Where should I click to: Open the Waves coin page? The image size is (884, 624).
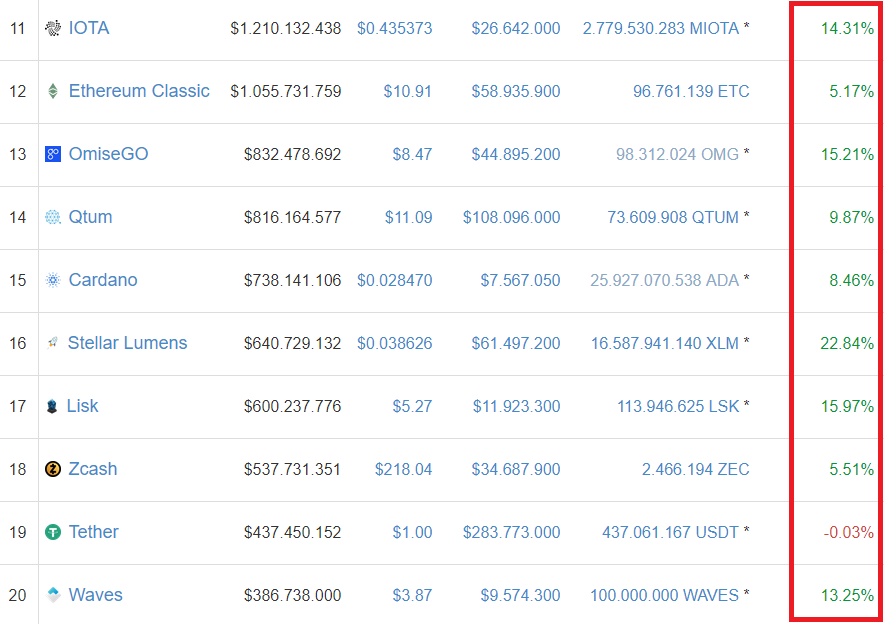pyautogui.click(x=95, y=595)
